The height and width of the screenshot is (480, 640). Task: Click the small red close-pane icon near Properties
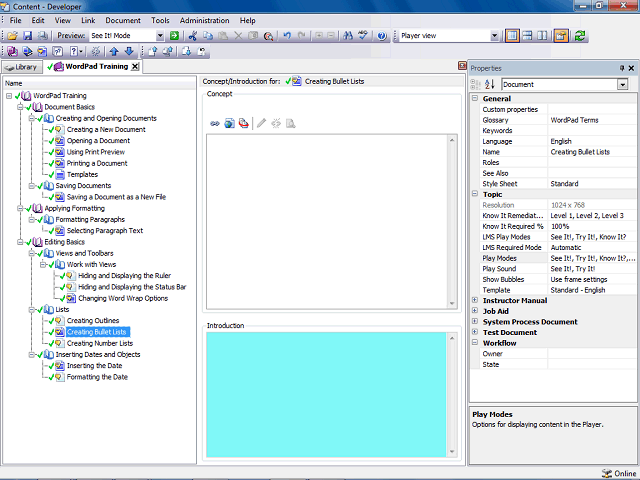pos(462,66)
